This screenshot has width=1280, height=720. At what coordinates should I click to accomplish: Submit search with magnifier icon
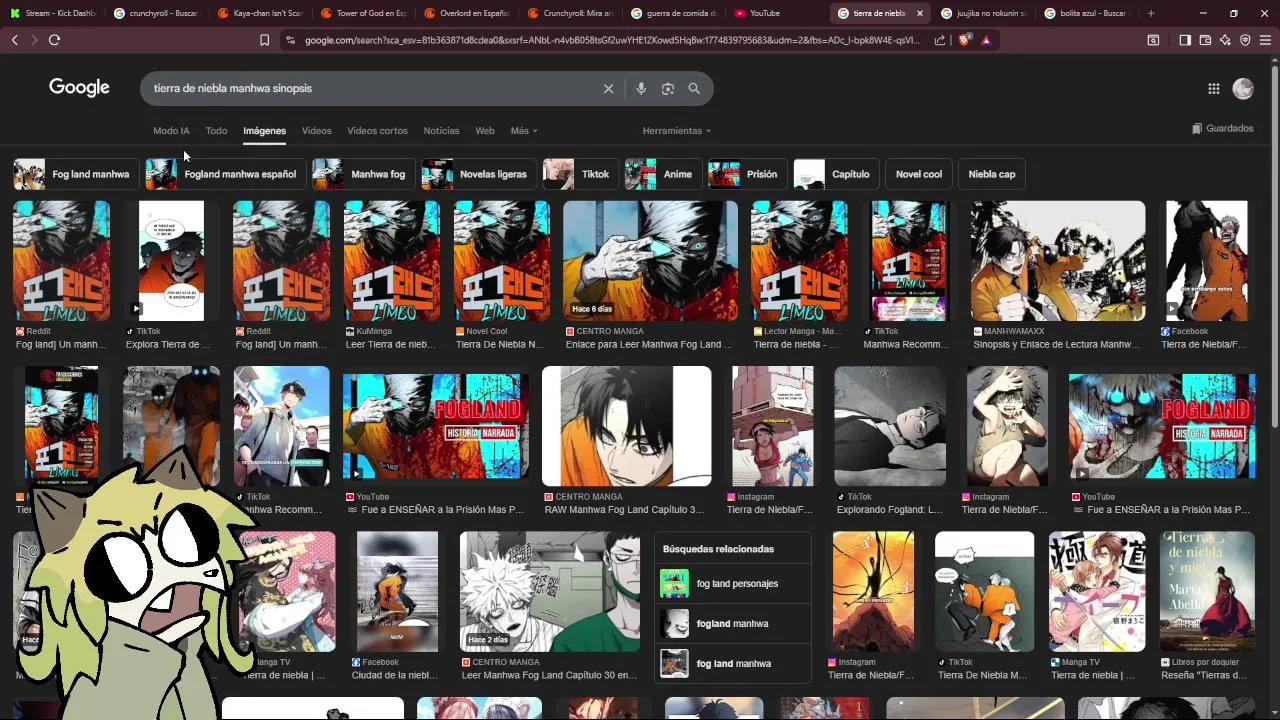tap(694, 88)
